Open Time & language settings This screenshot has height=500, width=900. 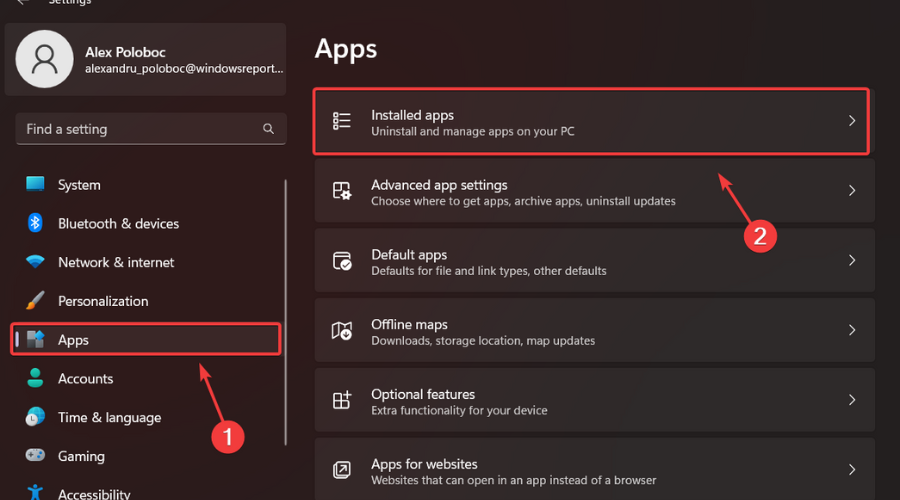pos(109,417)
